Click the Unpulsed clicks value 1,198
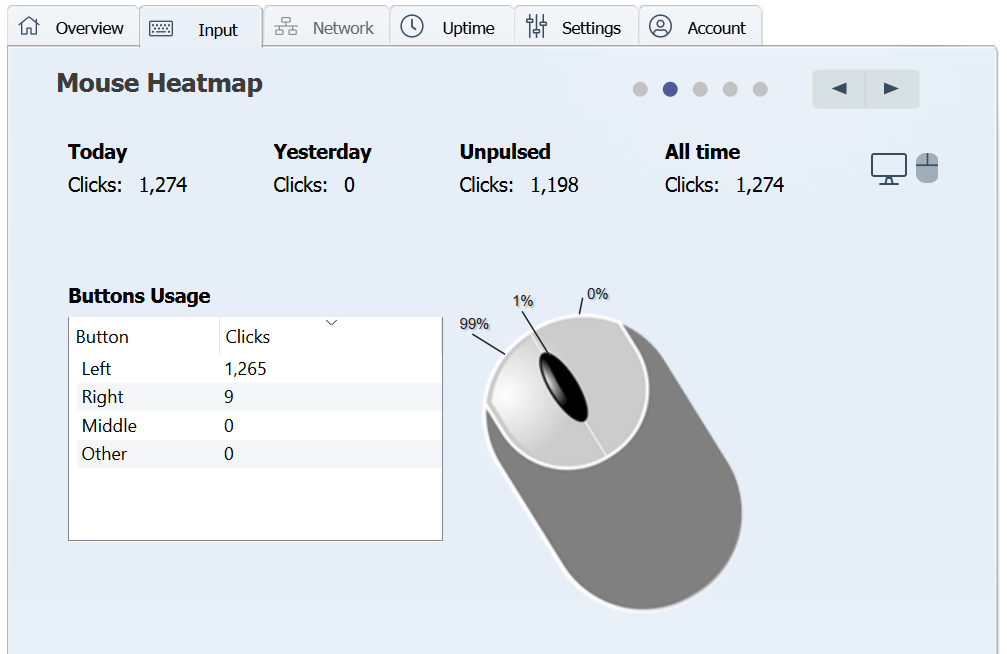This screenshot has height=654, width=1007. pos(554,185)
